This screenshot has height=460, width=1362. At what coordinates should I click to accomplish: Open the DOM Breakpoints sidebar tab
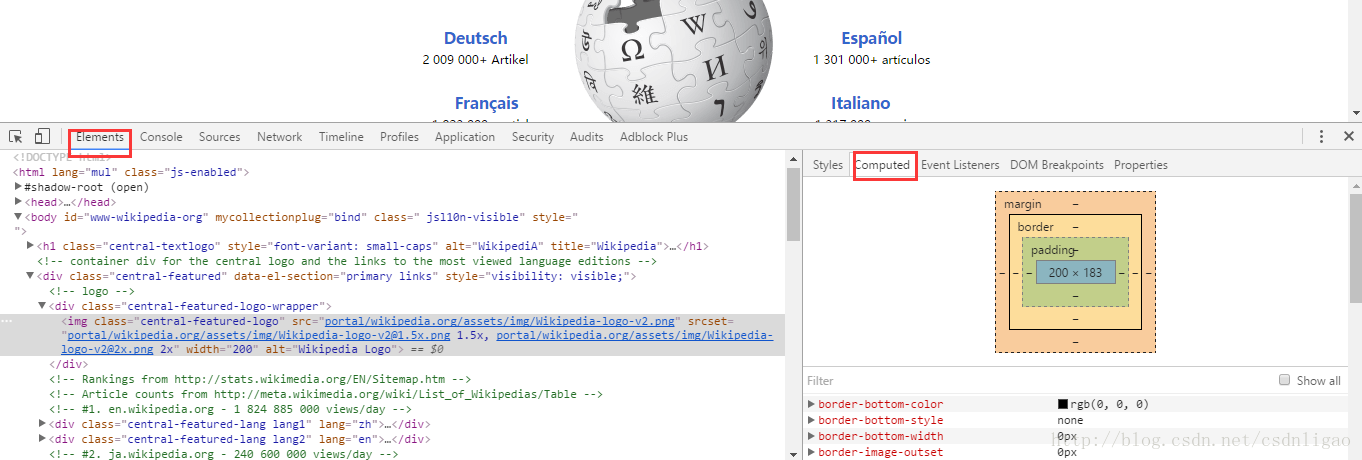click(x=1057, y=165)
